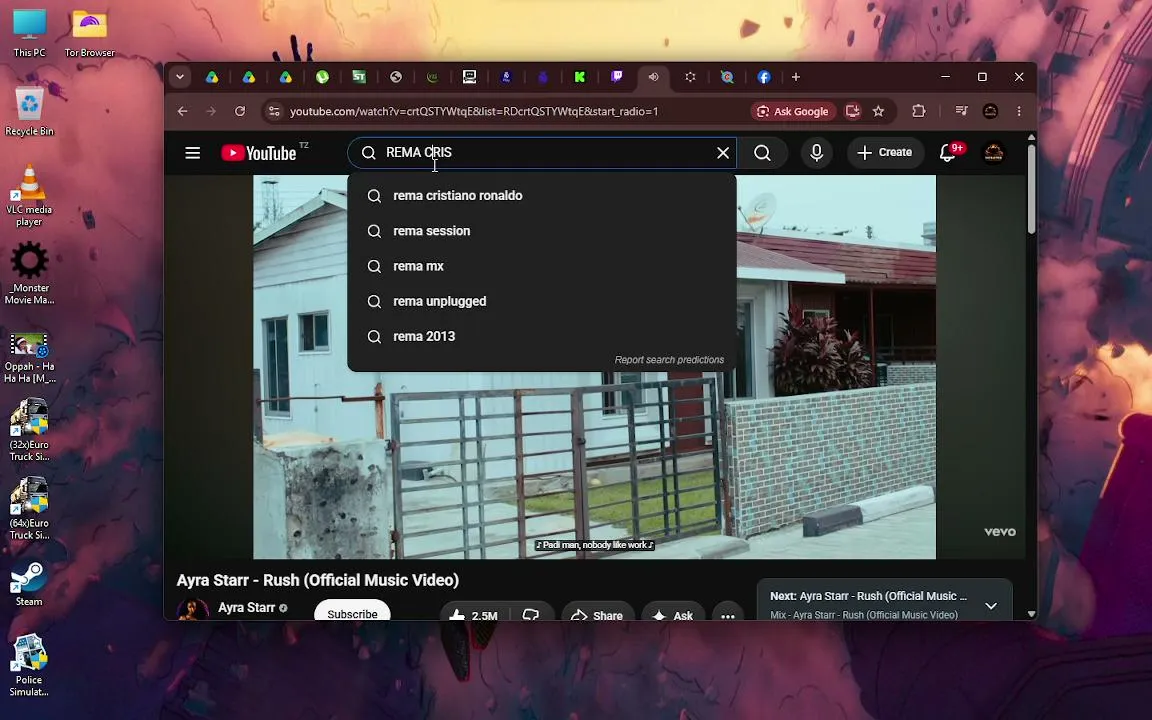Select the active YouTube tab playing audio

(x=653, y=77)
